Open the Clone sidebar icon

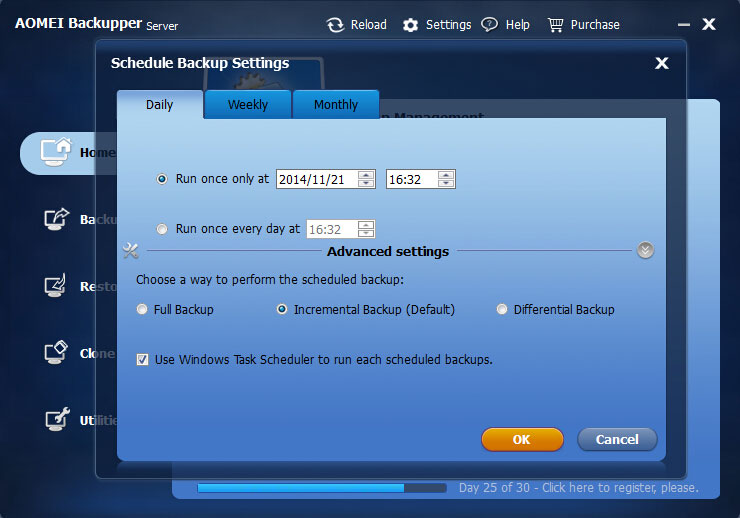point(55,353)
